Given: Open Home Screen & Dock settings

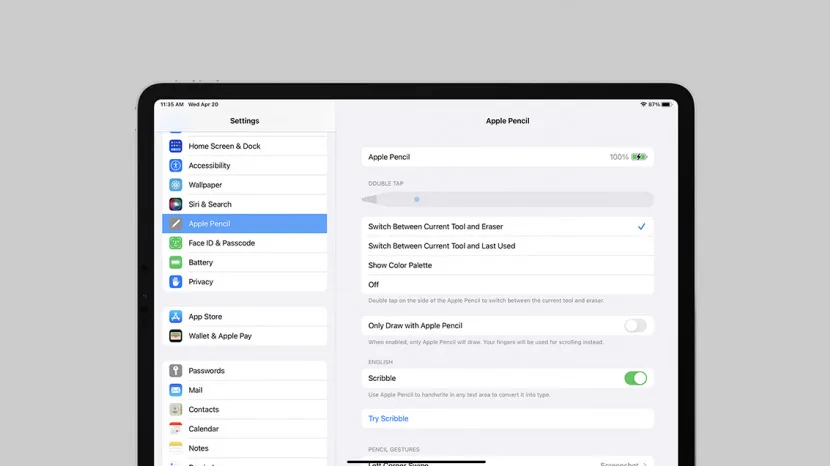Looking at the screenshot, I should 245,146.
